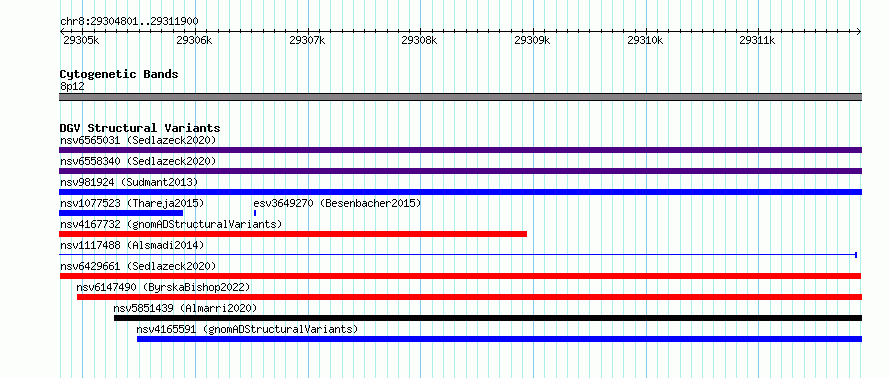
Task: Select the blue bar for nsv4165591
Action: pos(499,339)
